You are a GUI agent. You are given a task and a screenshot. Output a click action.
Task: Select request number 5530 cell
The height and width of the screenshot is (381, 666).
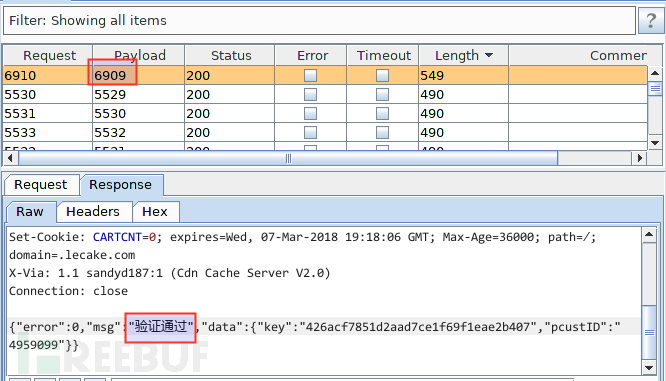coord(48,94)
